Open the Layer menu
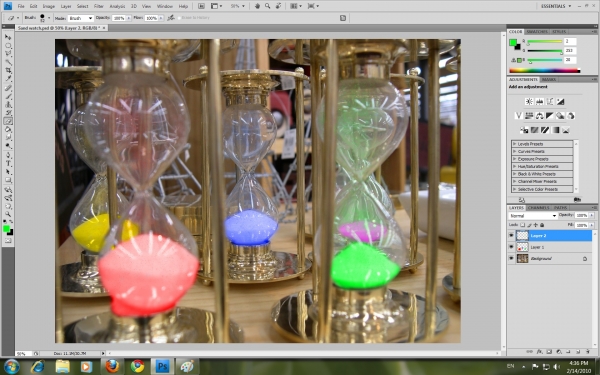Viewport: 600px width, 375px height. click(x=66, y=6)
